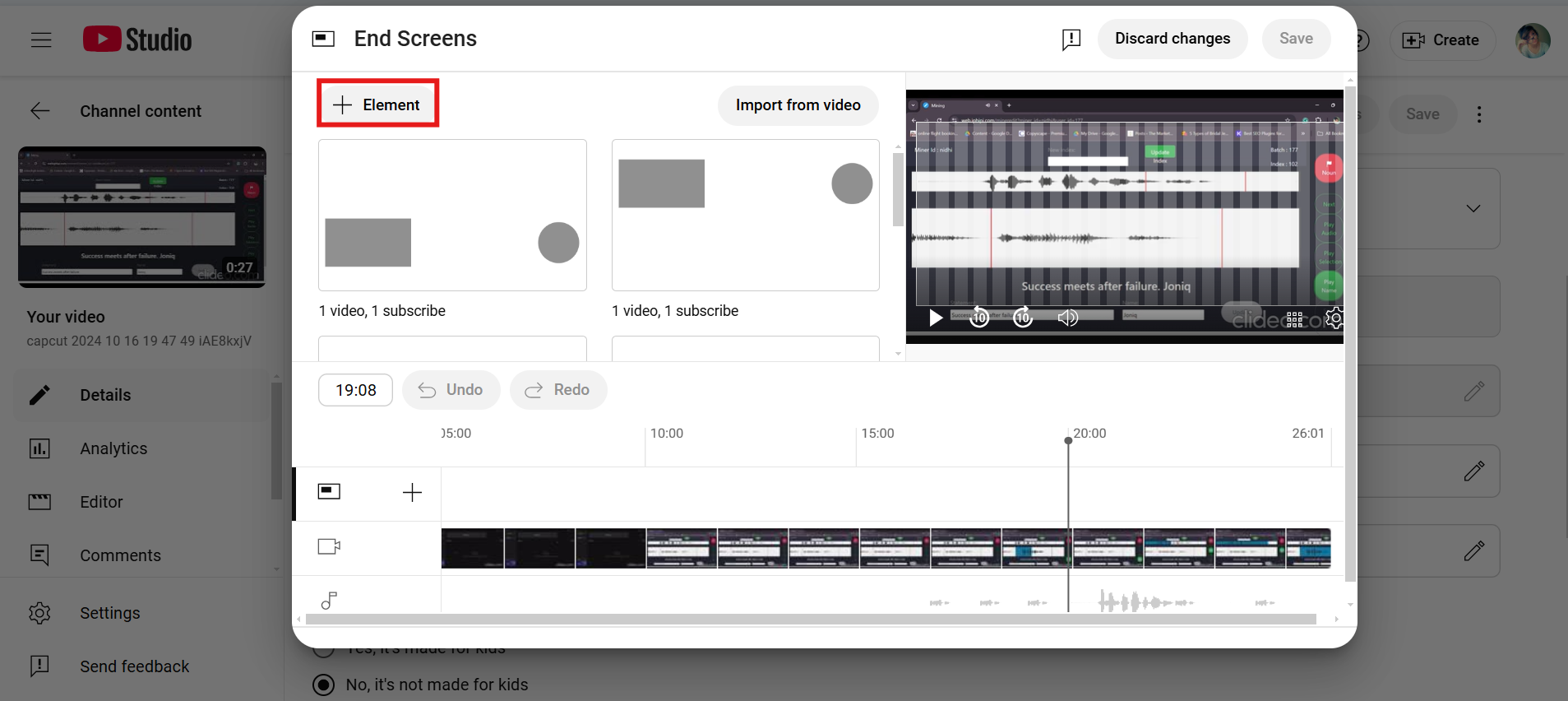Add a new end screen Element
Image resolution: width=1568 pixels, height=701 pixels.
(377, 104)
